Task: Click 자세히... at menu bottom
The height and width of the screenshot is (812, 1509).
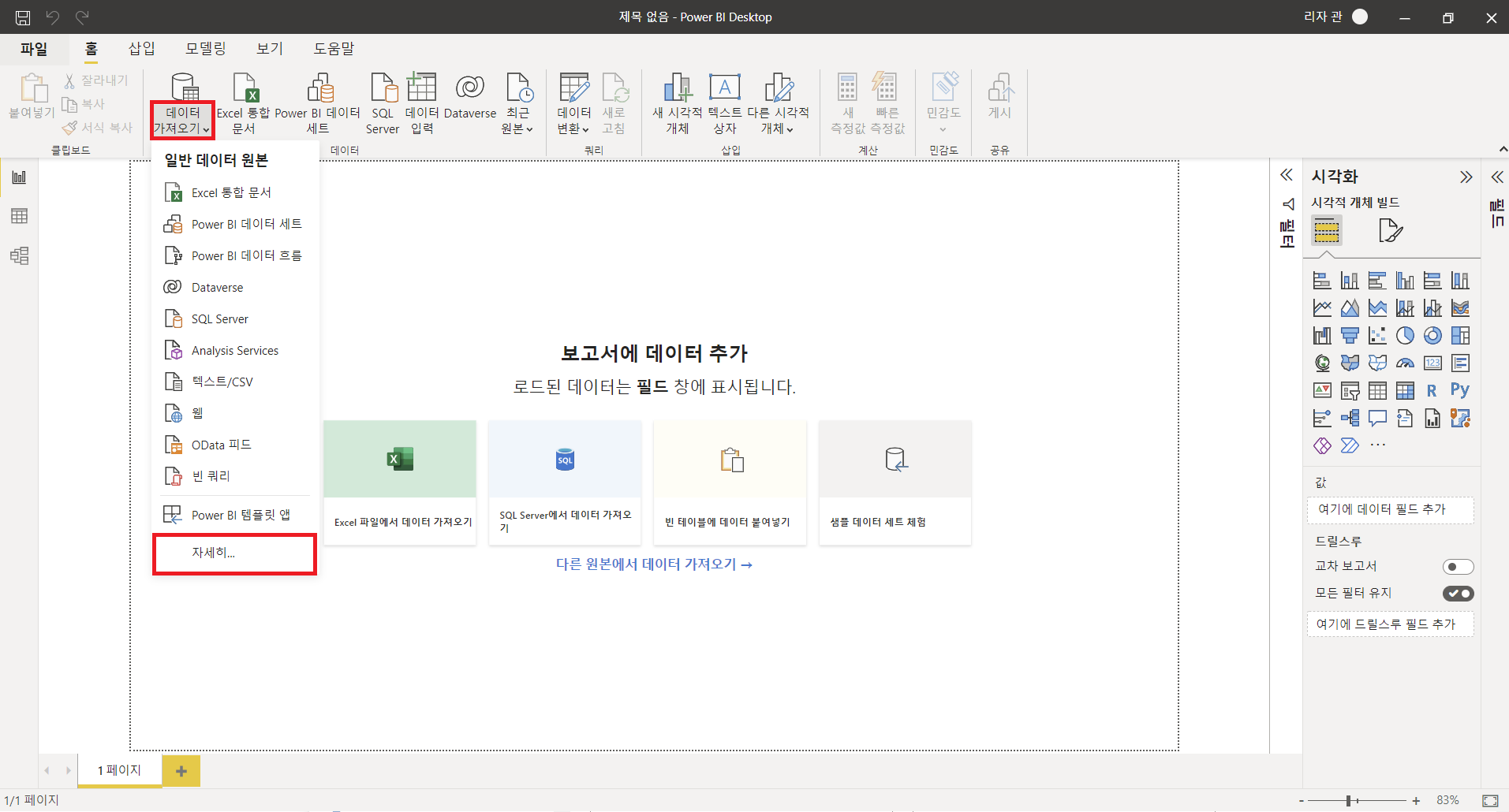Action: (x=235, y=553)
